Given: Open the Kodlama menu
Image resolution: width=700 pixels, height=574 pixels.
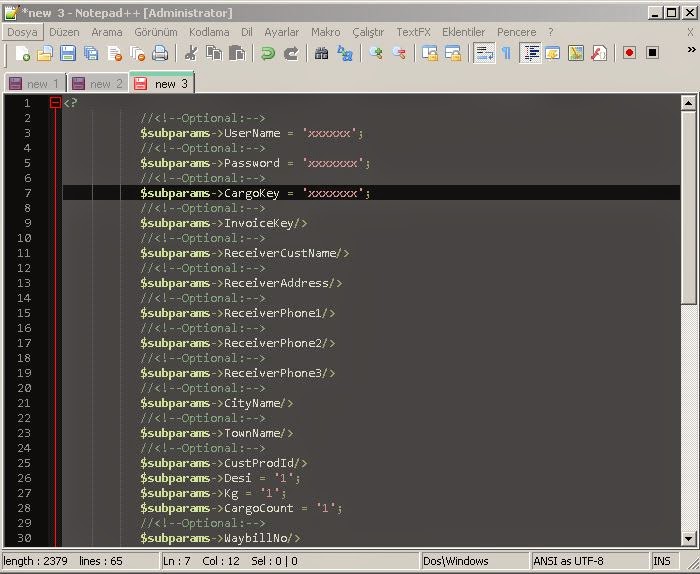Looking at the screenshot, I should click(209, 32).
